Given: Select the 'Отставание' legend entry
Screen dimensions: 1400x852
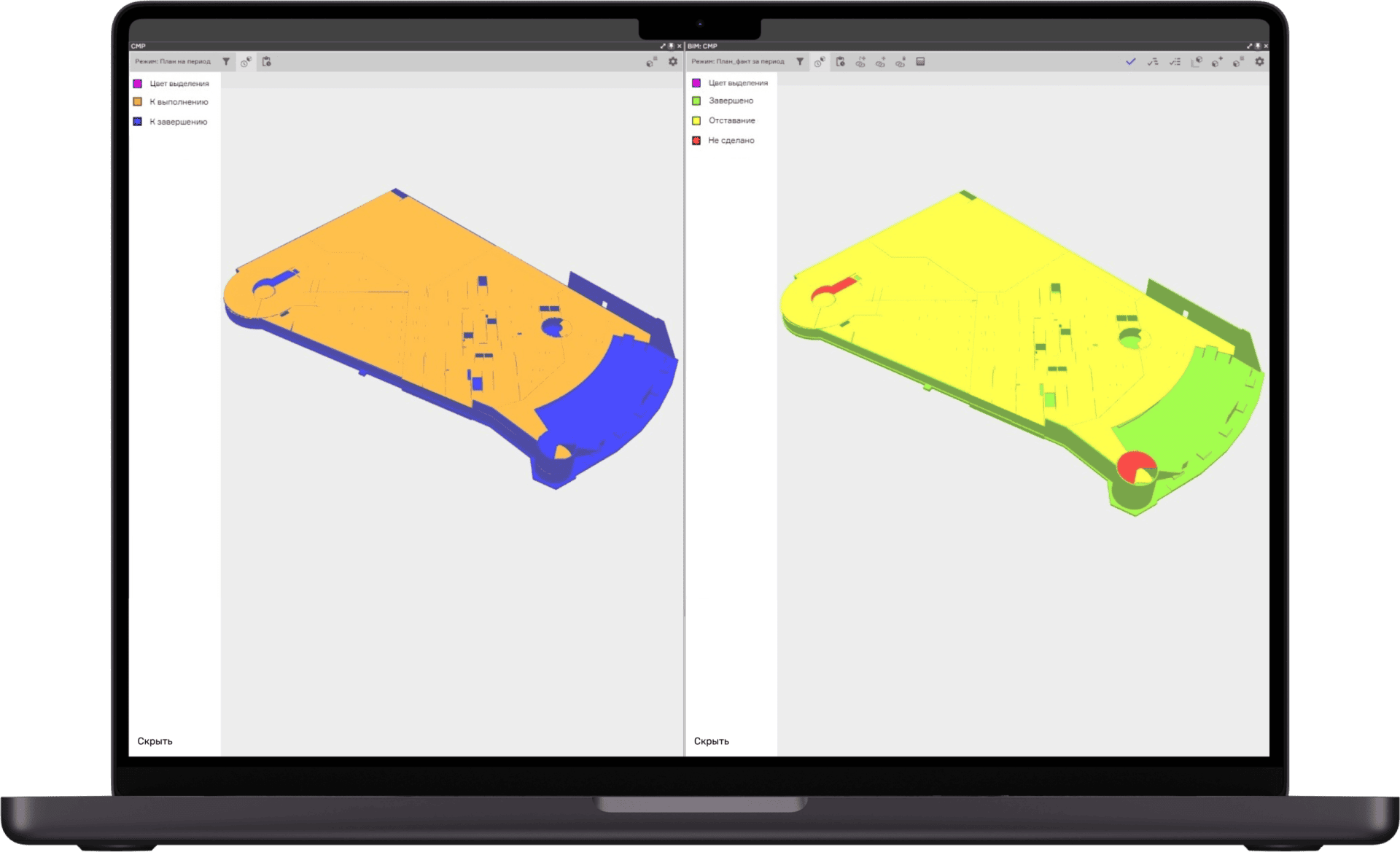Looking at the screenshot, I should [x=731, y=121].
